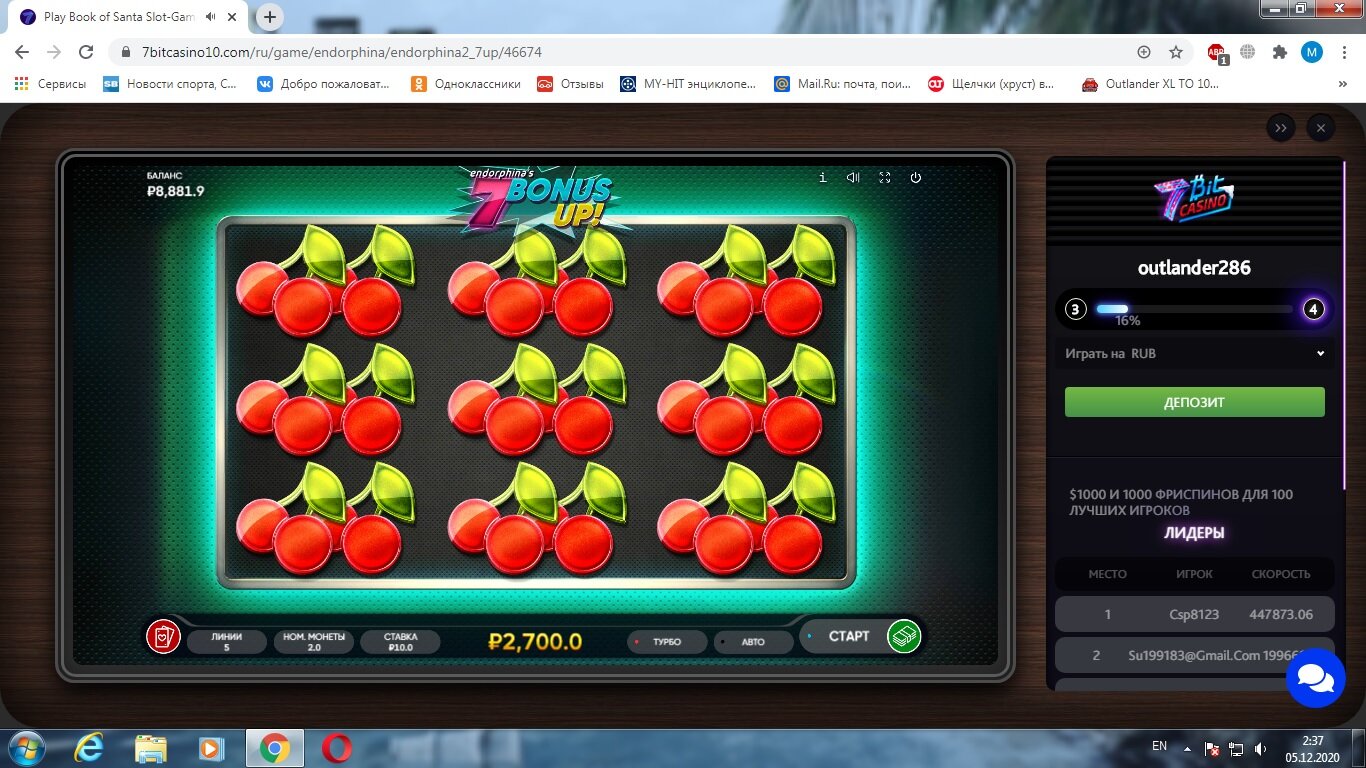Change the ЛИНИИ 5 selector
This screenshot has width=1366, height=768.
click(x=227, y=642)
